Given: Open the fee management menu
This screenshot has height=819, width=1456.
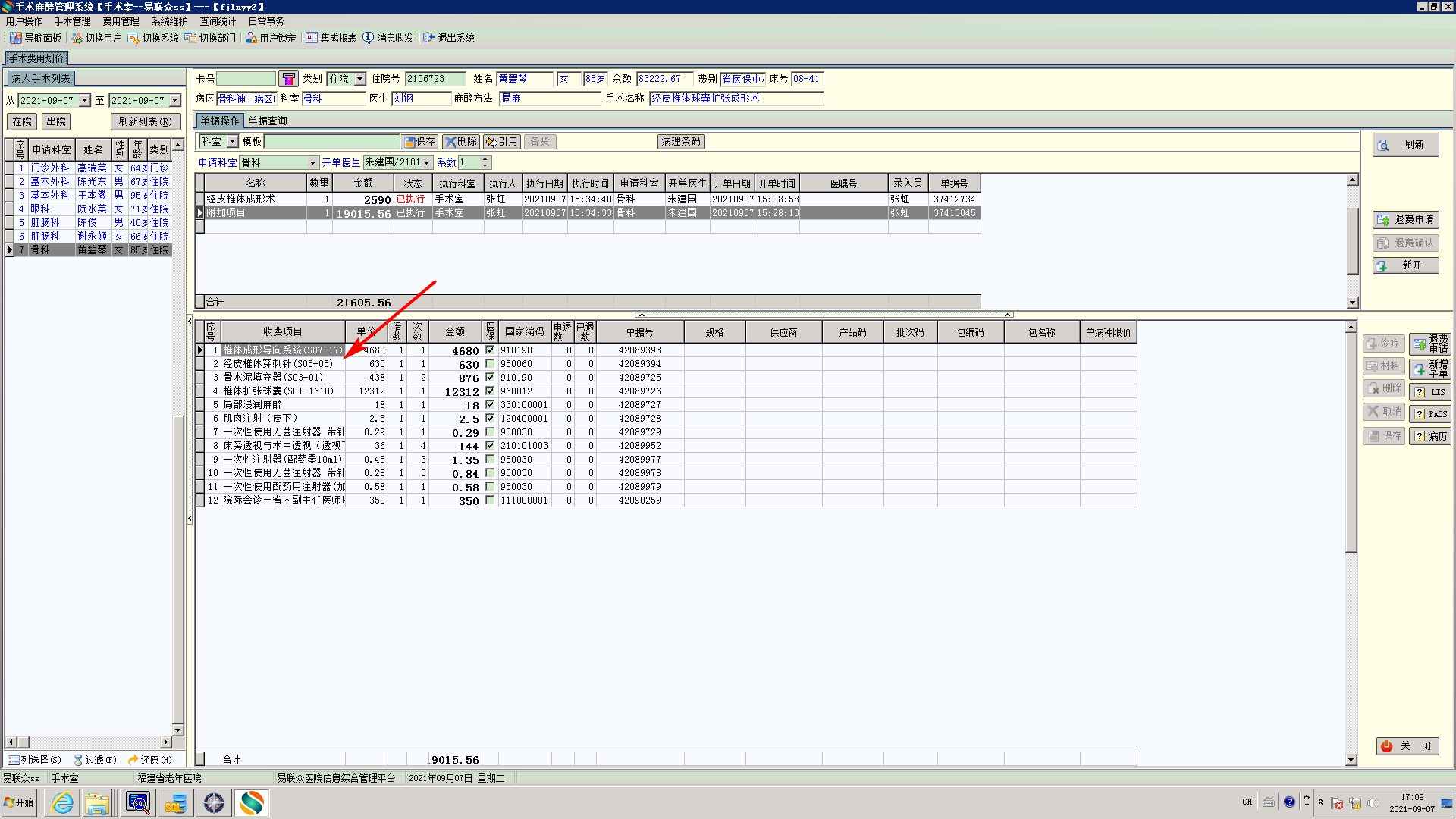Looking at the screenshot, I should point(121,21).
